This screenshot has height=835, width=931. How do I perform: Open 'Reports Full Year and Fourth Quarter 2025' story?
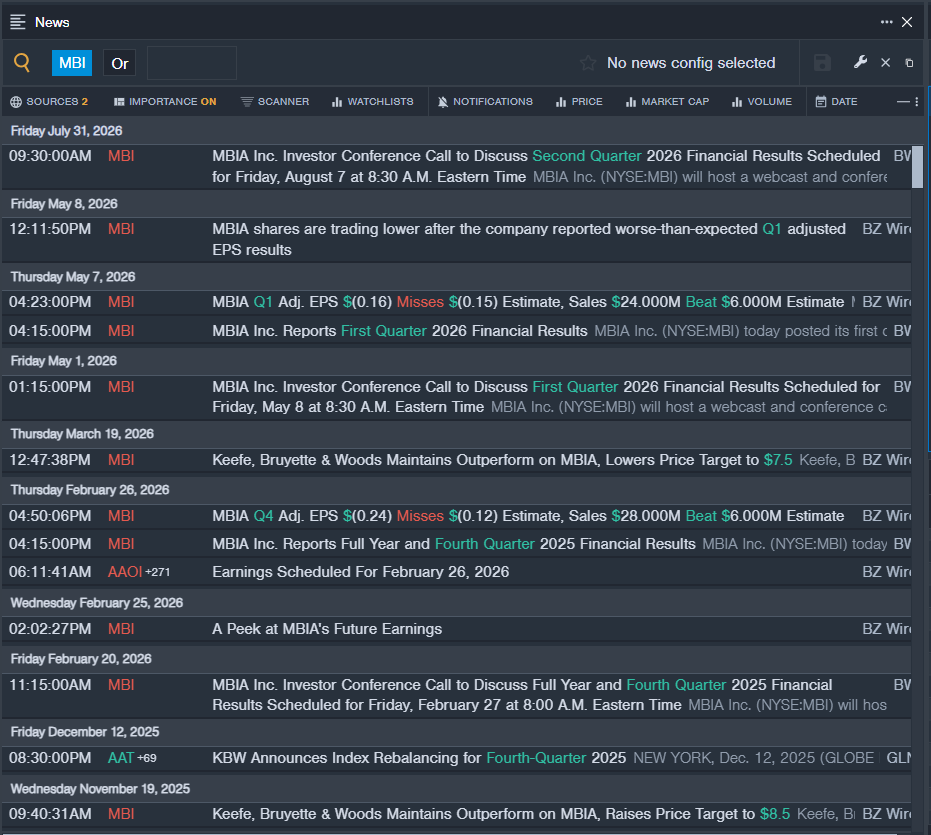(454, 544)
